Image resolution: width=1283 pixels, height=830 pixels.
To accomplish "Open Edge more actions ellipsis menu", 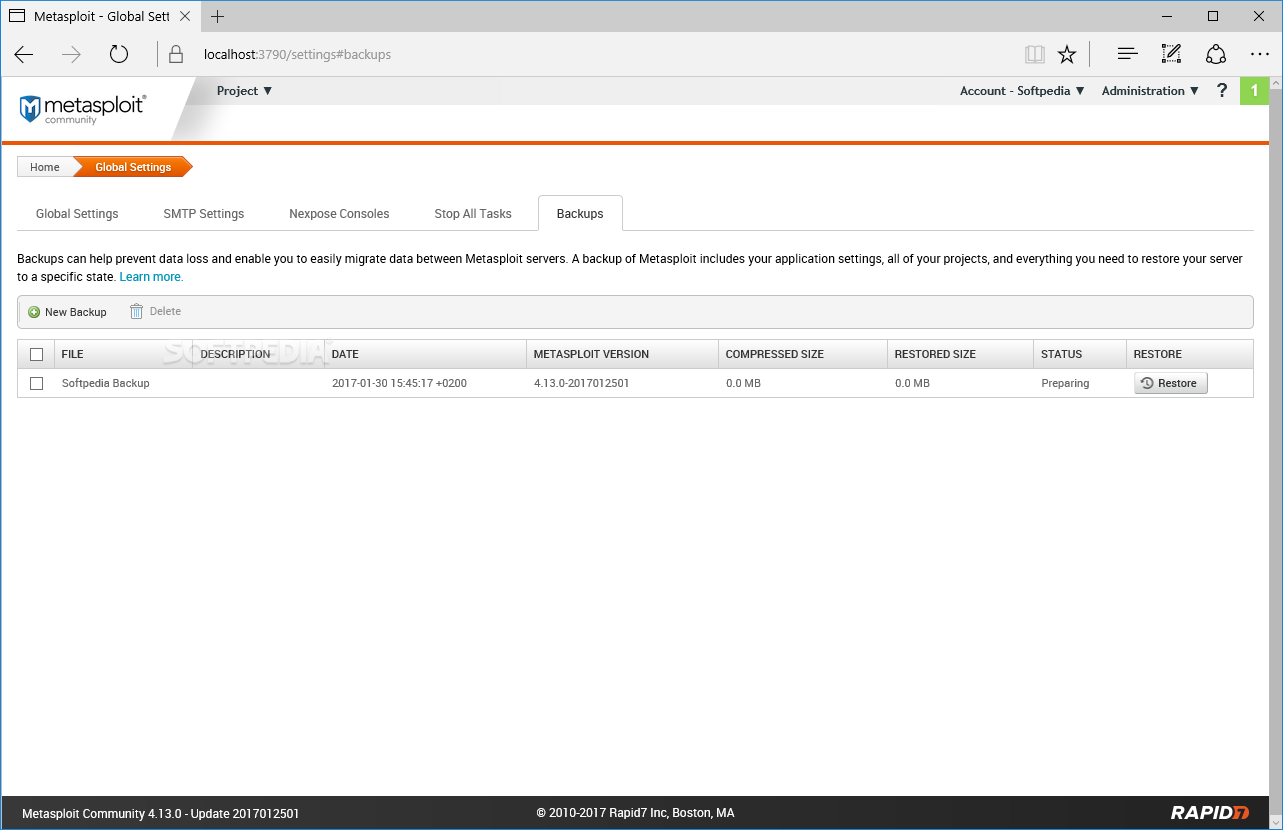I will [1260, 54].
